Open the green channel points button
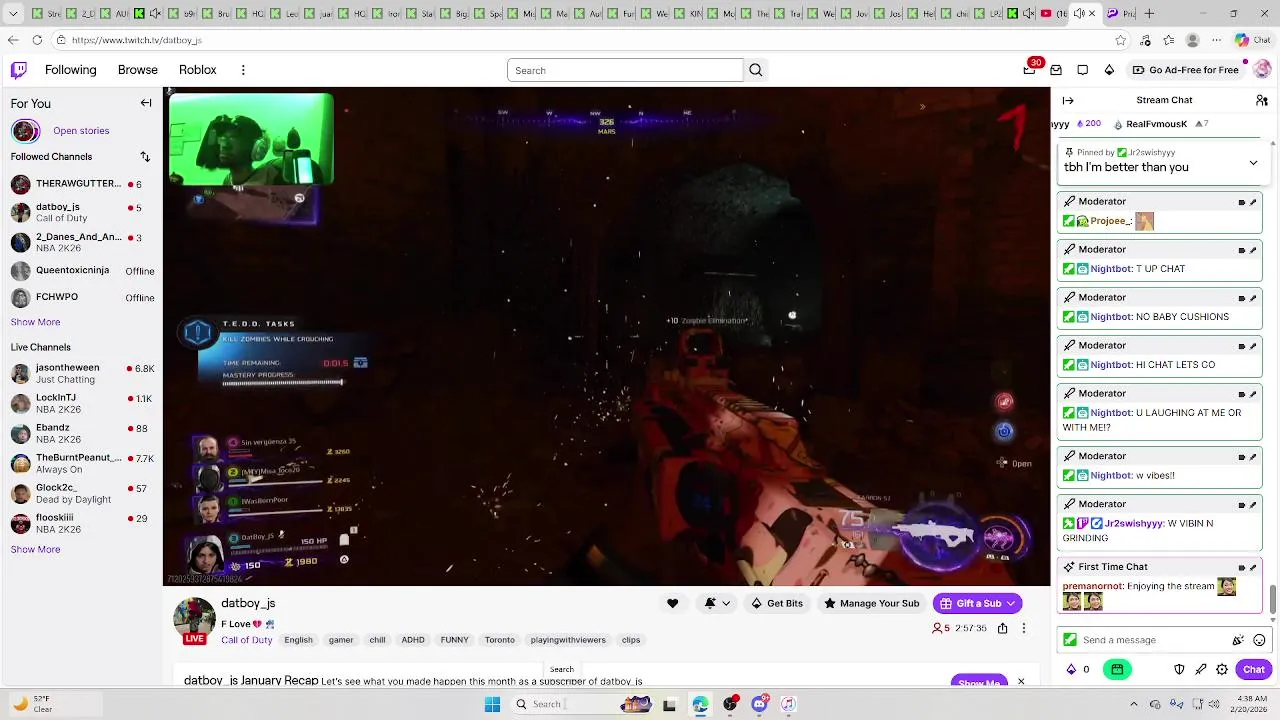The width and height of the screenshot is (1280, 720). point(1117,669)
